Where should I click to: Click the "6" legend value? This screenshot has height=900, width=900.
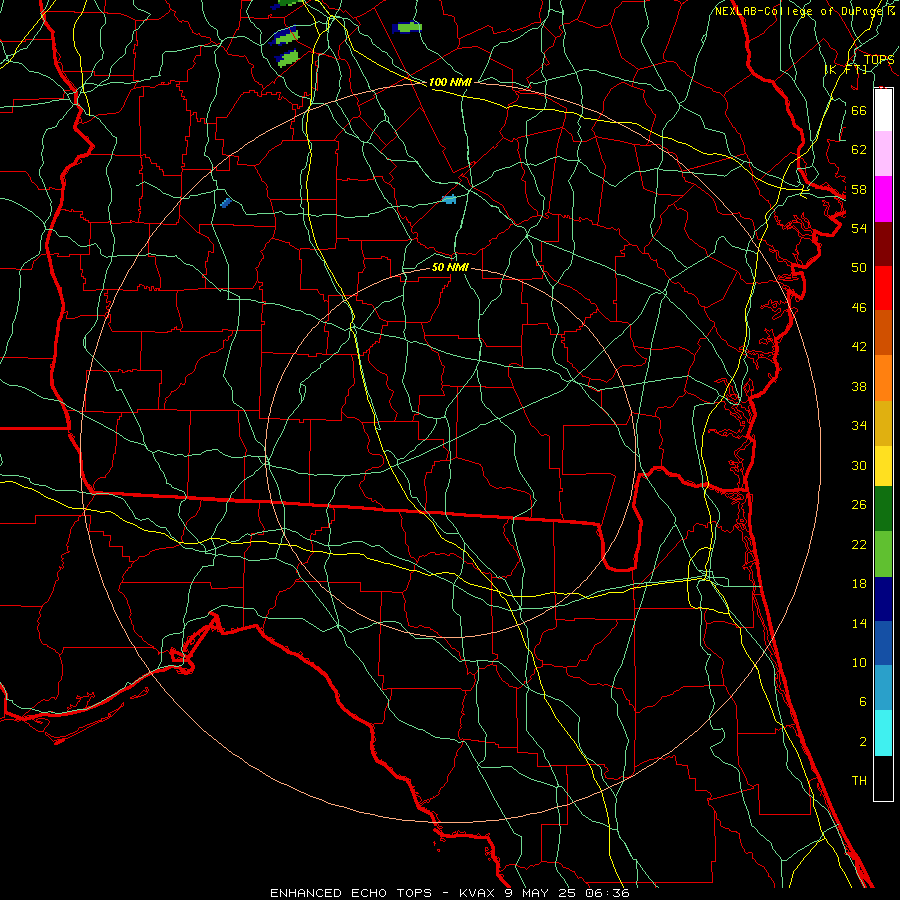point(862,702)
